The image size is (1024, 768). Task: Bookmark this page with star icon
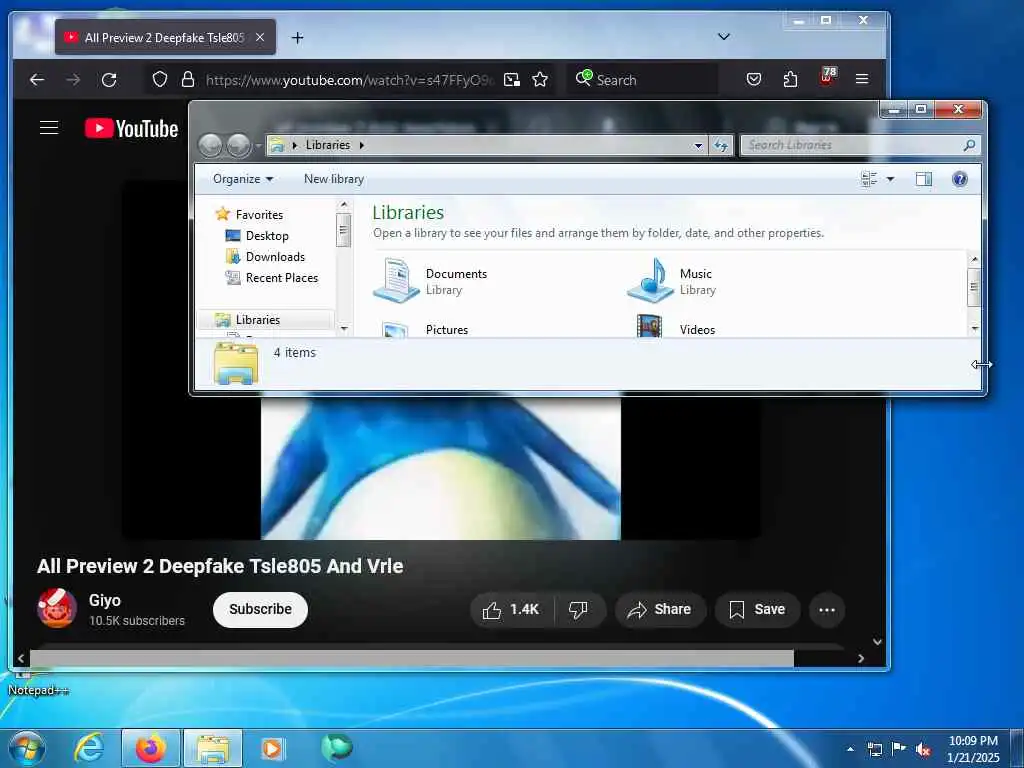click(x=540, y=80)
